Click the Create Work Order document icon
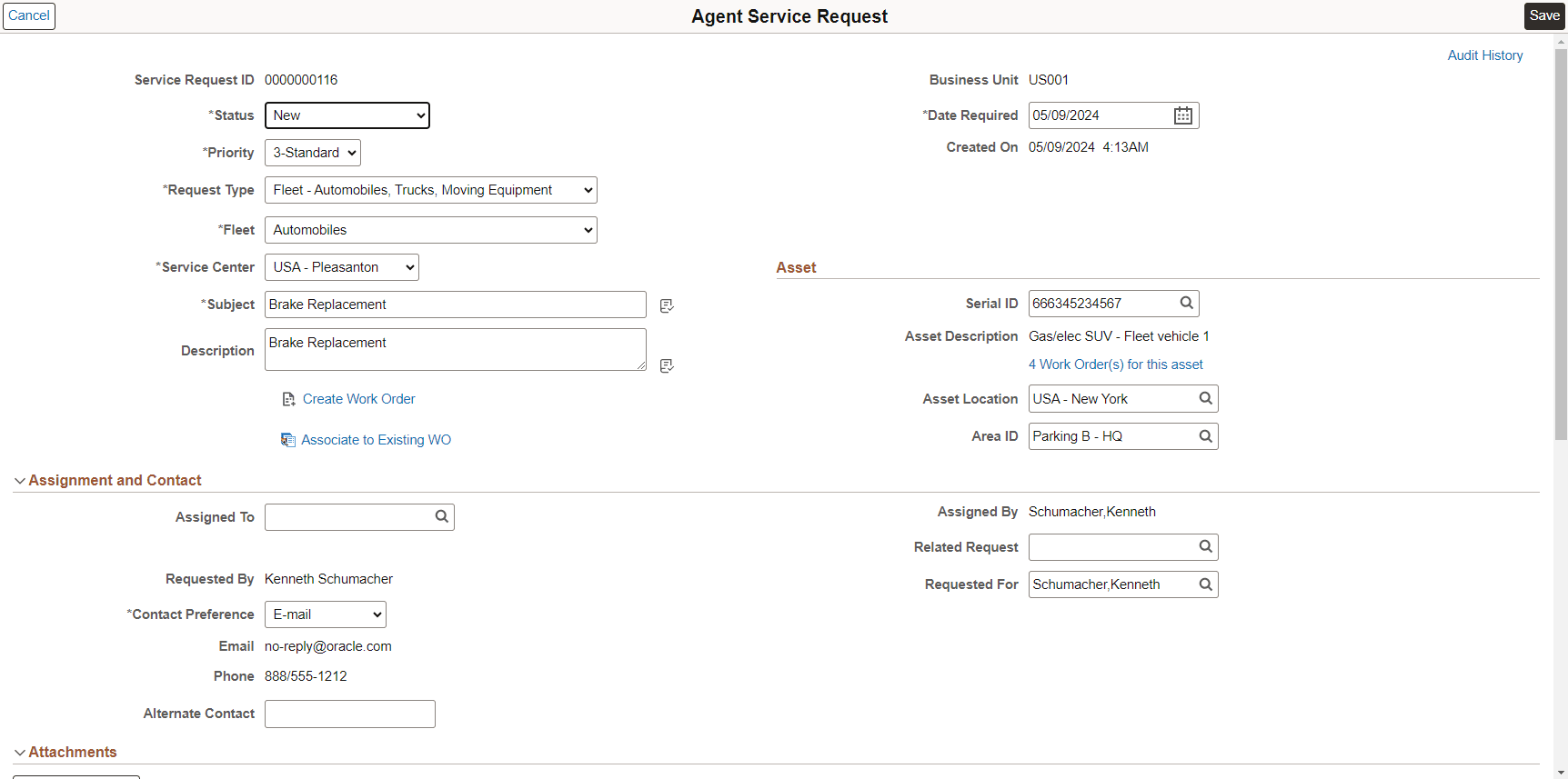 tap(288, 399)
